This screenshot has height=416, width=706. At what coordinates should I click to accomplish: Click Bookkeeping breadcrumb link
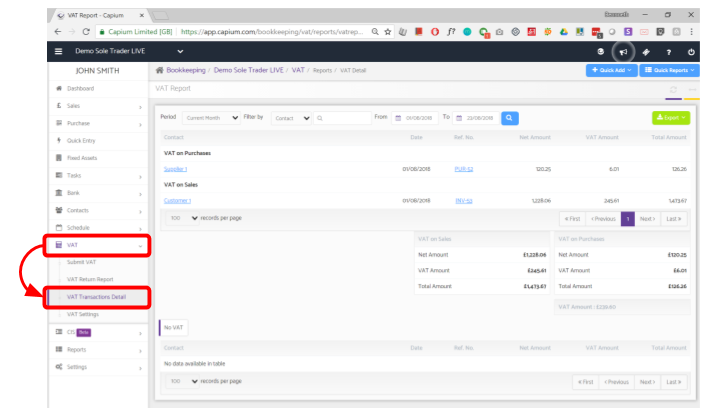(x=186, y=70)
